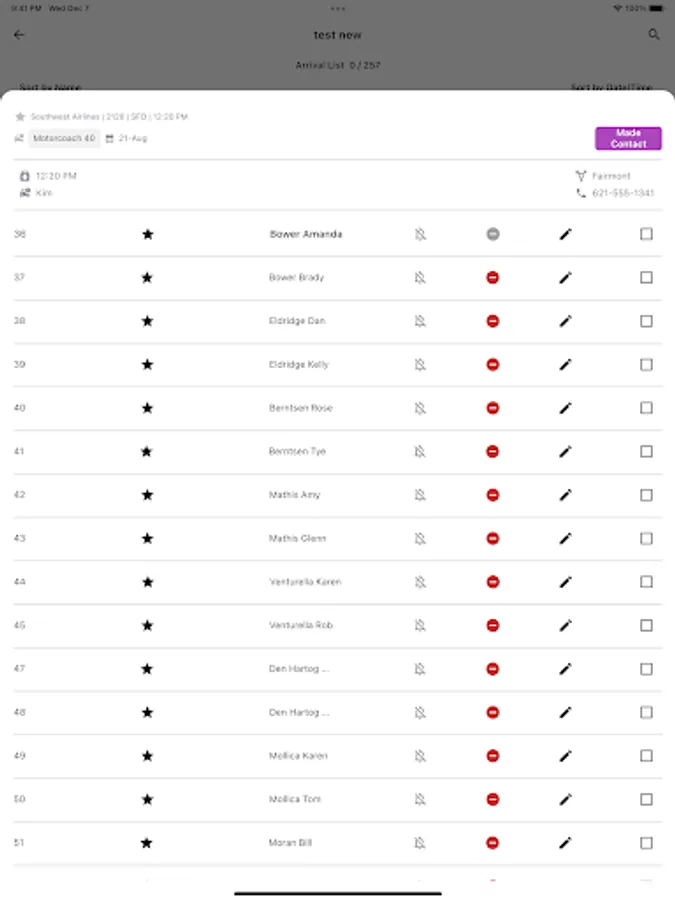
Task: Click the back arrow in the header
Action: pyautogui.click(x=19, y=35)
